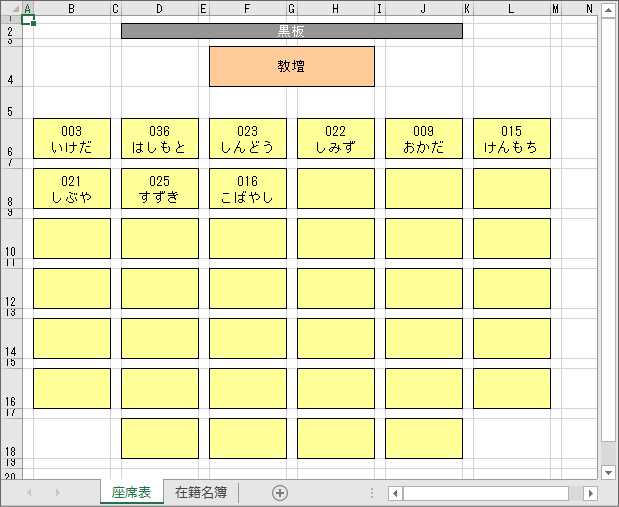This screenshot has height=507, width=619.
Task: Click the empty yellow seat in B10
Action: (72, 238)
